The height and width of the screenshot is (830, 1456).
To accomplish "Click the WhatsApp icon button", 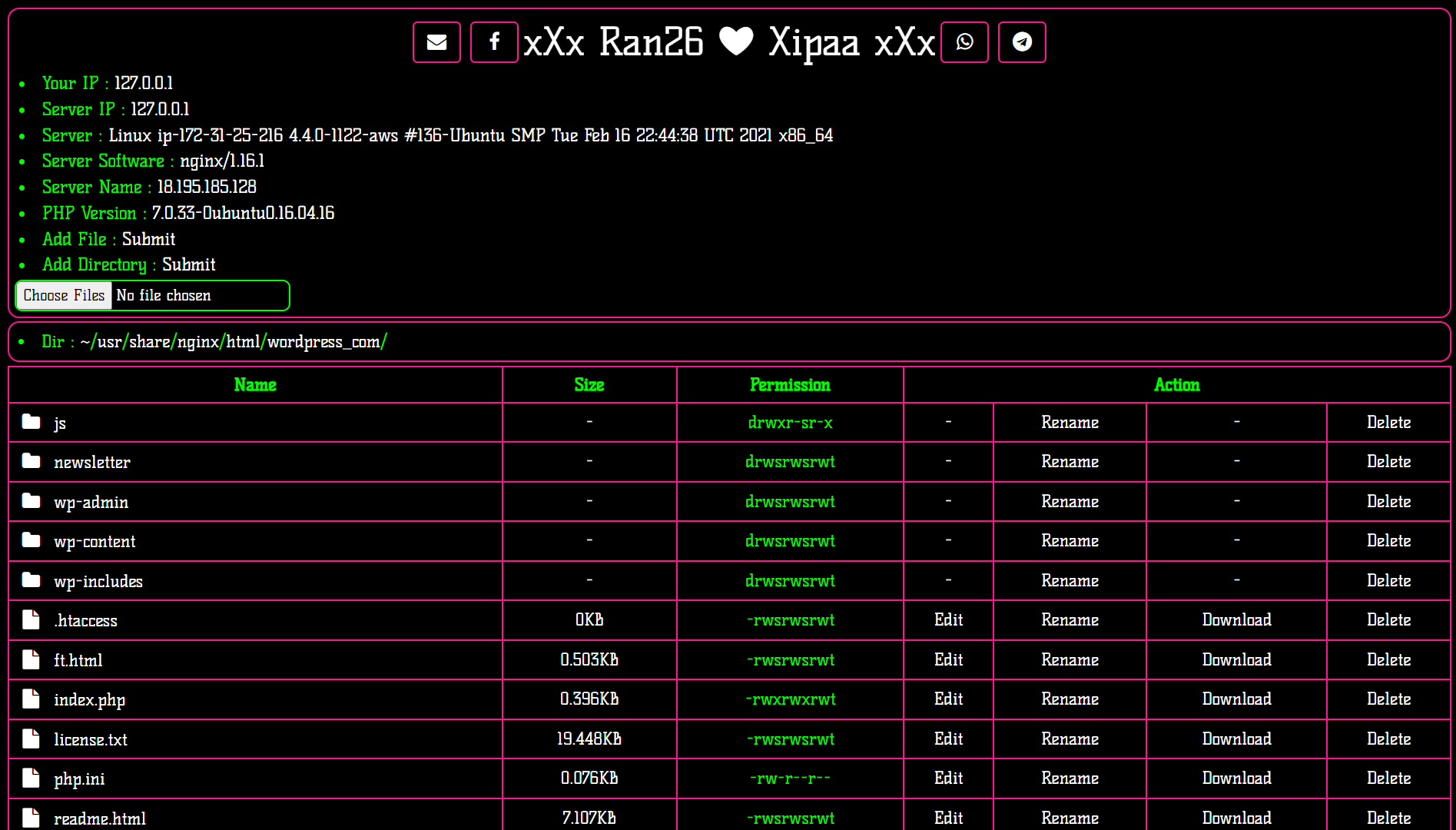I will click(964, 42).
